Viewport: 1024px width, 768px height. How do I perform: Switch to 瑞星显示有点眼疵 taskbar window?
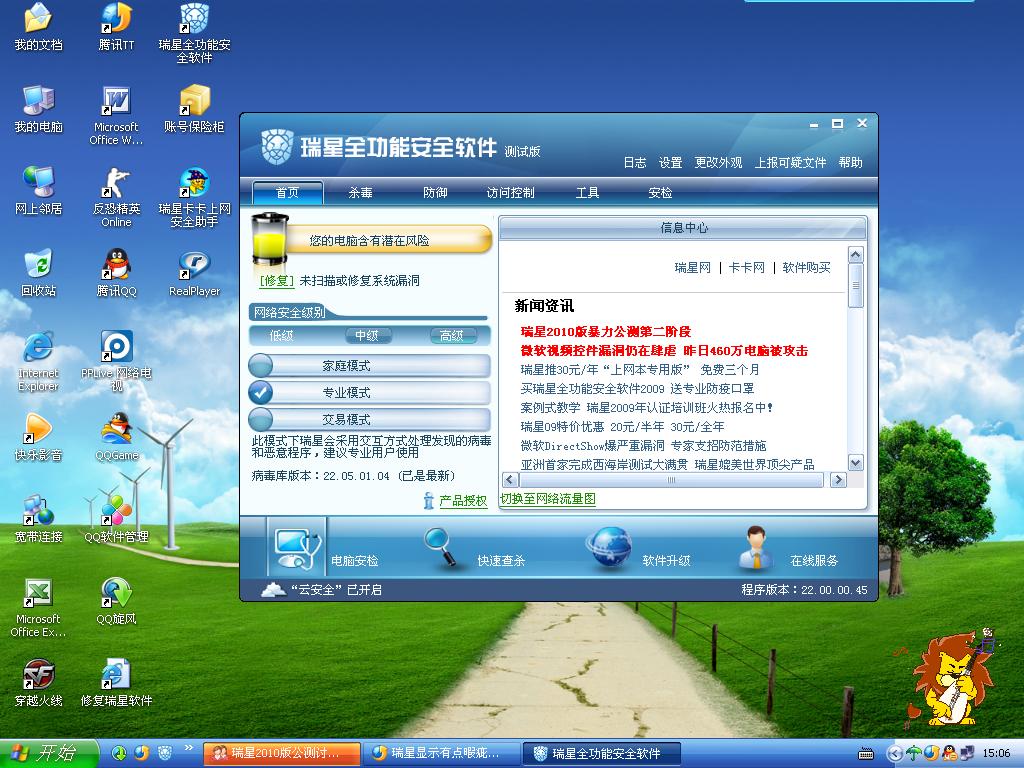coord(441,753)
